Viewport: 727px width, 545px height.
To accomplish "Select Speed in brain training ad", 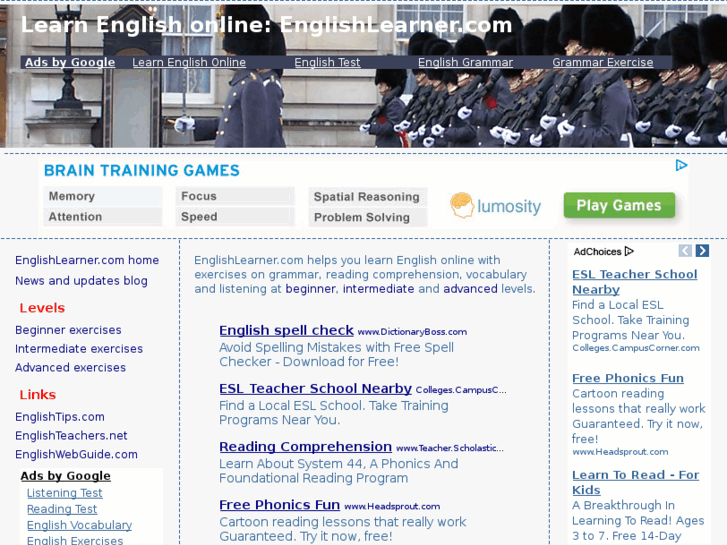I will (235, 217).
